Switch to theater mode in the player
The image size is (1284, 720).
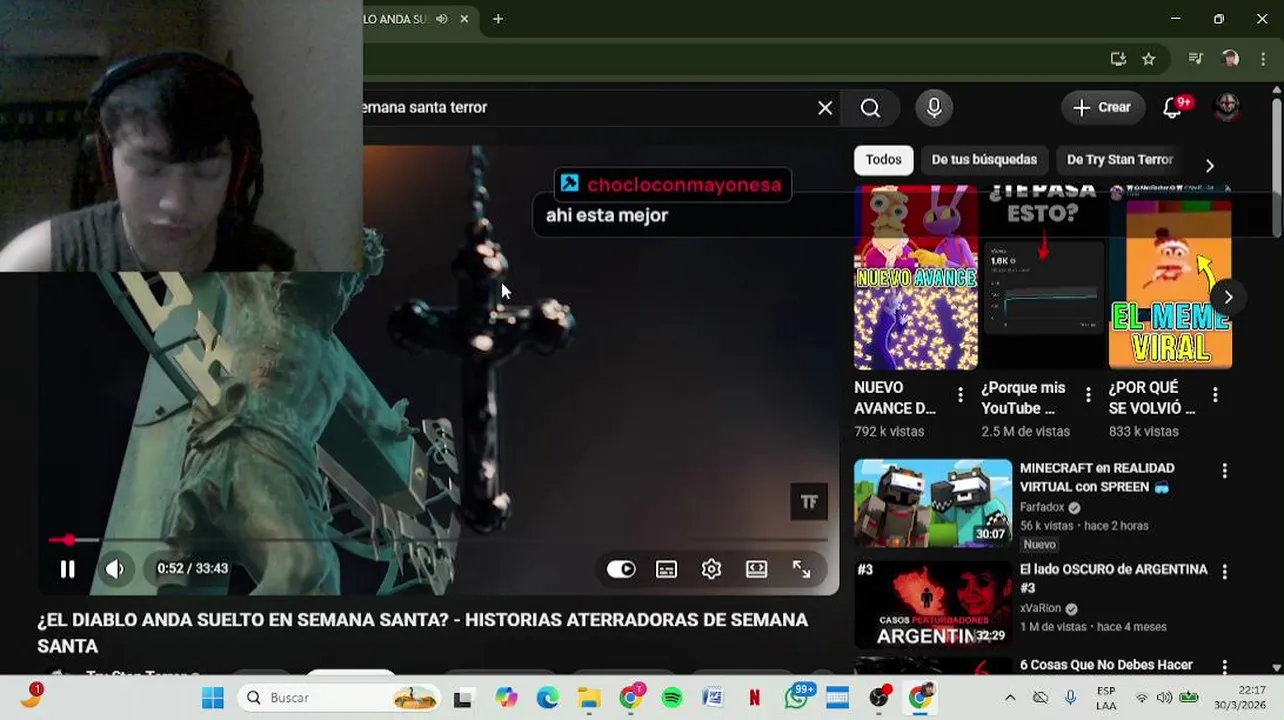(x=756, y=569)
